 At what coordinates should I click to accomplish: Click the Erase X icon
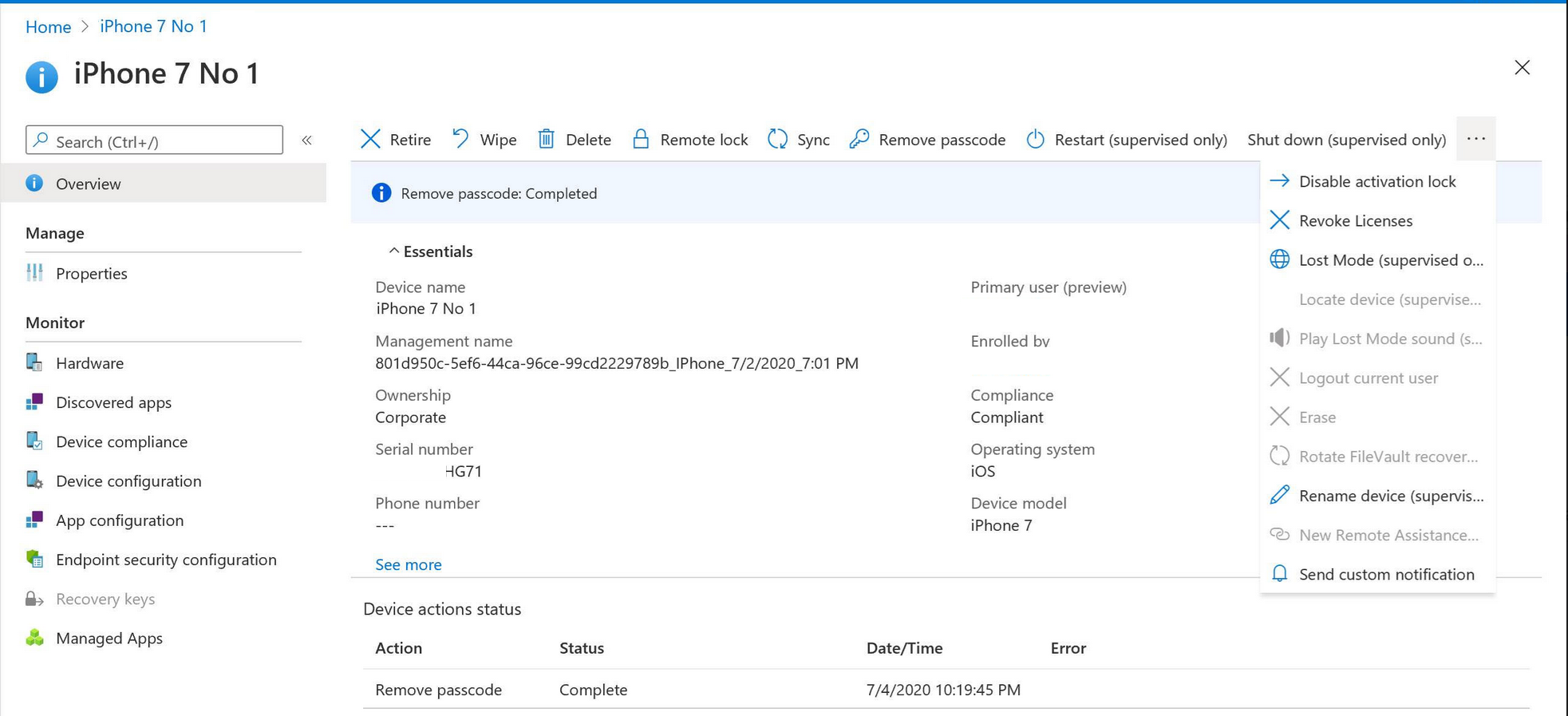[x=1280, y=416]
